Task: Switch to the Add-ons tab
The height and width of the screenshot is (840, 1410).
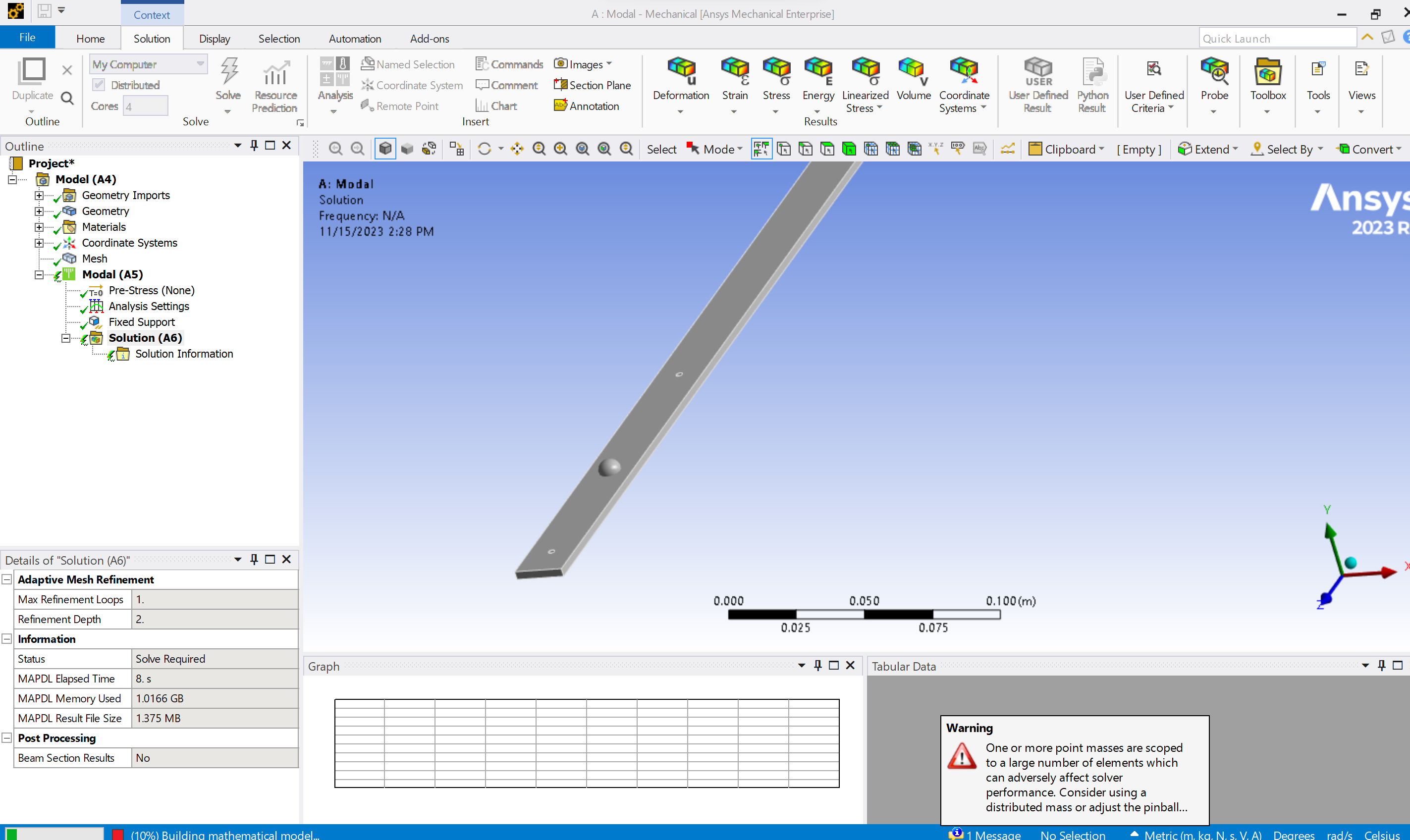Action: click(430, 39)
